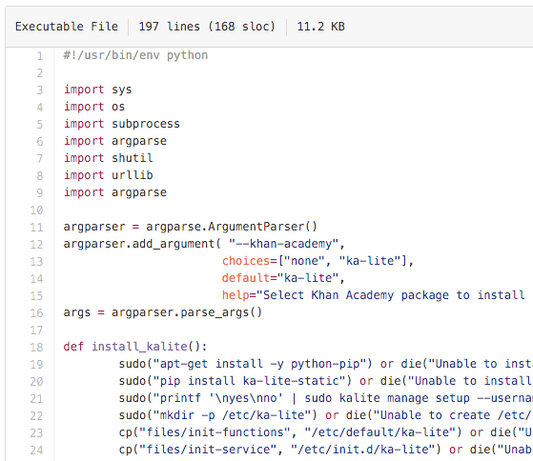The image size is (533, 461).
Task: Click line number 1 in the gutter
Action: tap(40, 56)
